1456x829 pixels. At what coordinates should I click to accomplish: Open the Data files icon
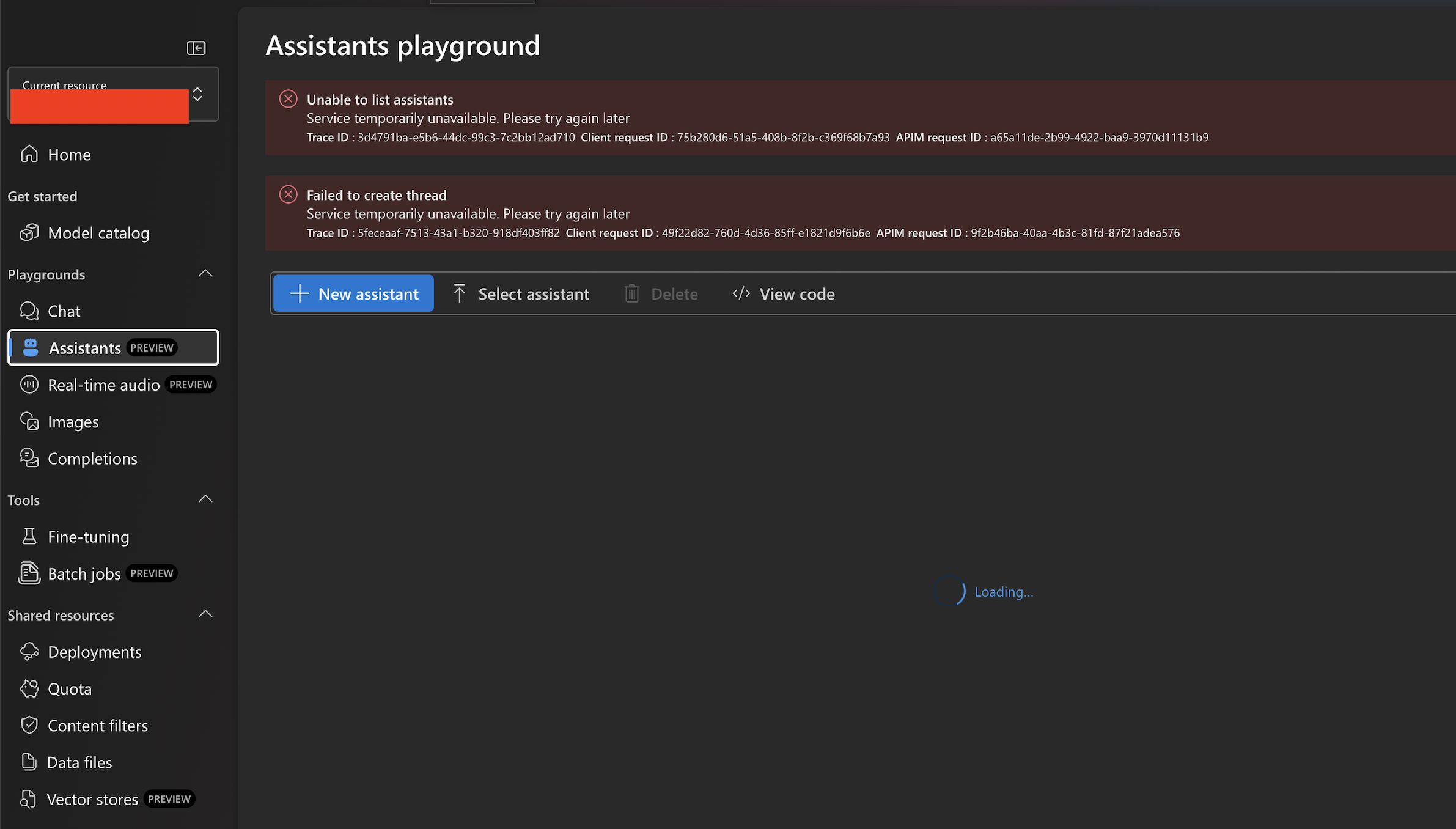coord(29,762)
